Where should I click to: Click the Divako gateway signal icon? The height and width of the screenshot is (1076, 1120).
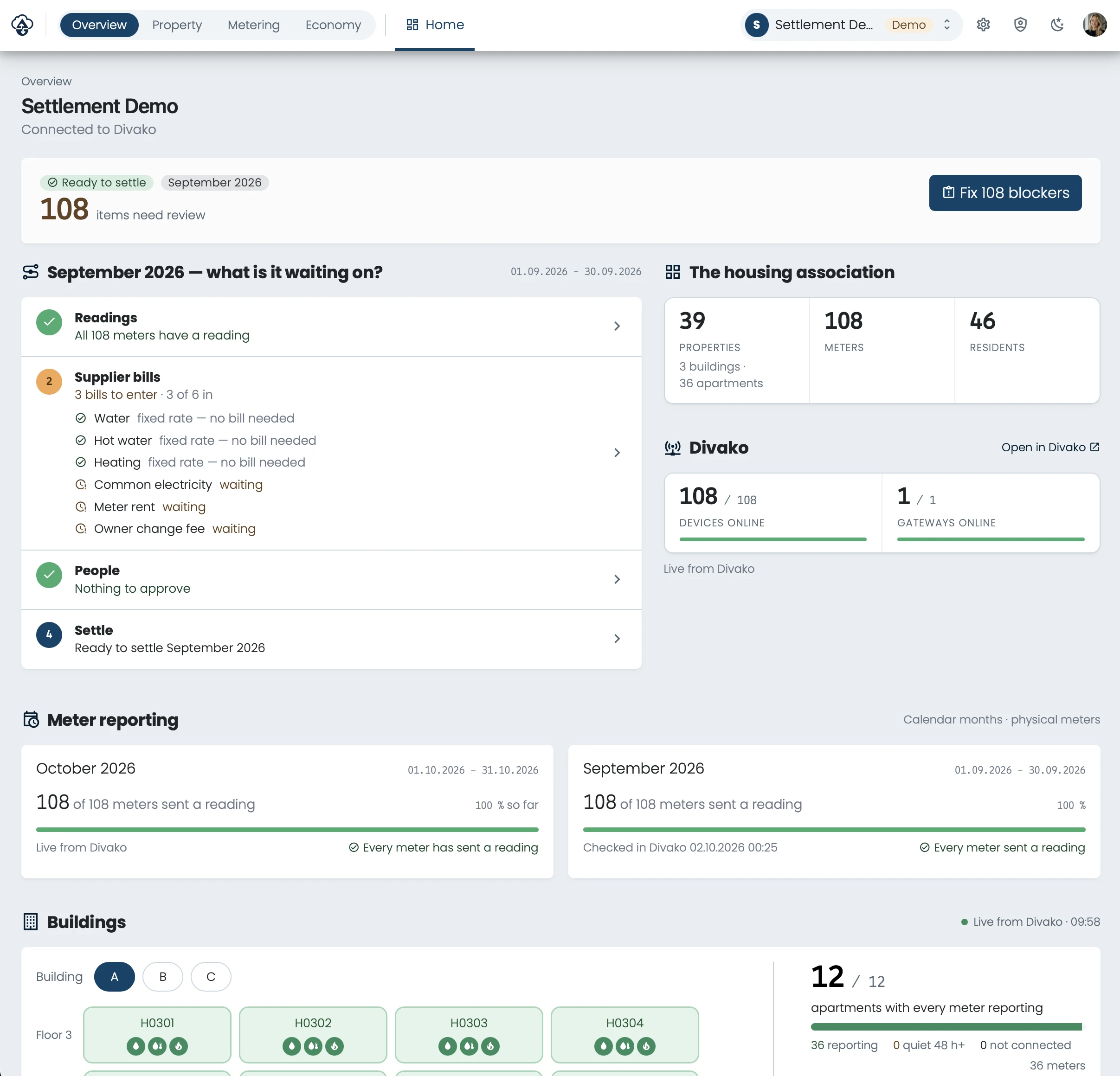(x=673, y=448)
